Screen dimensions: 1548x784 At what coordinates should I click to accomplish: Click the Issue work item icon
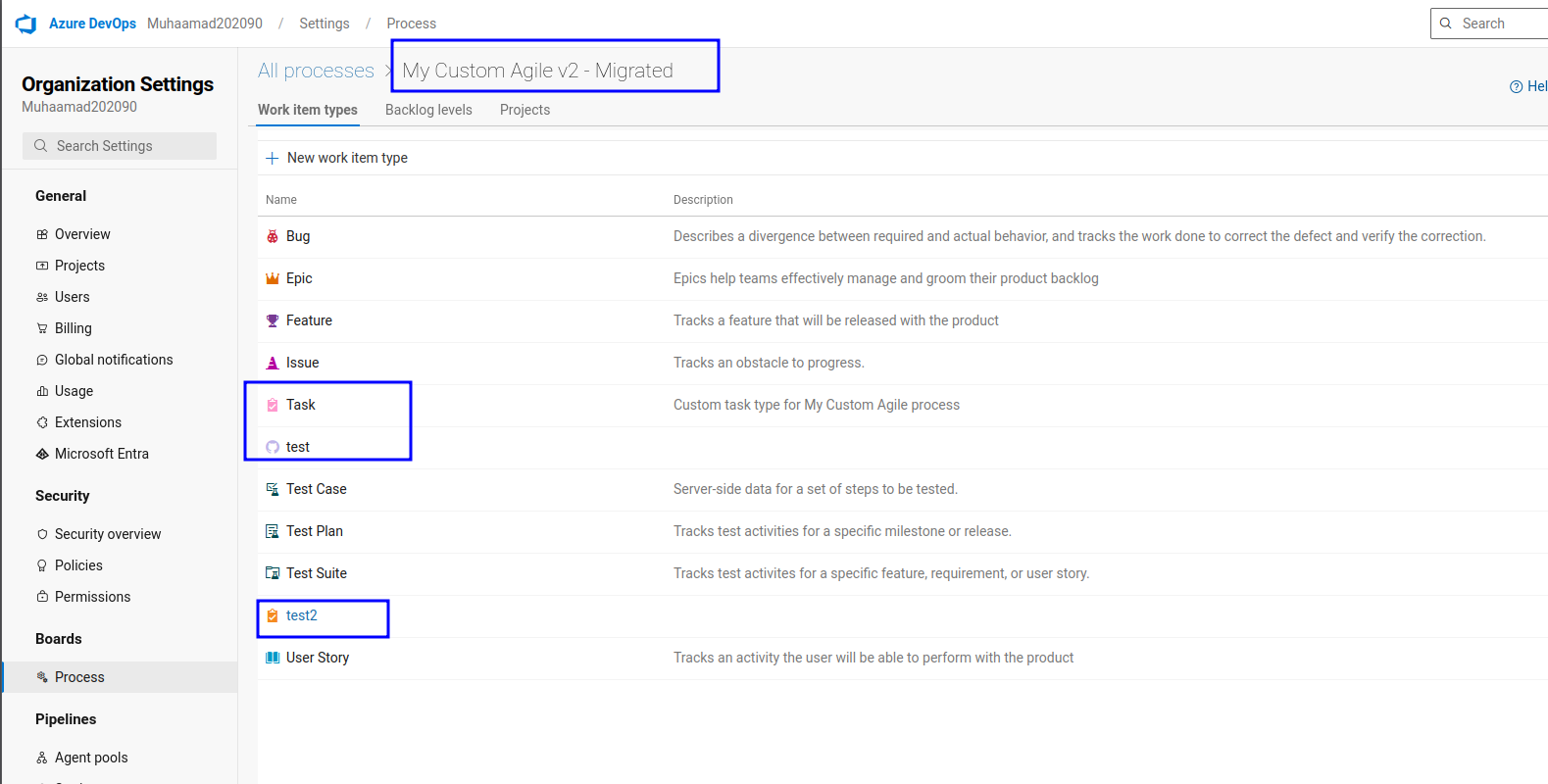273,363
